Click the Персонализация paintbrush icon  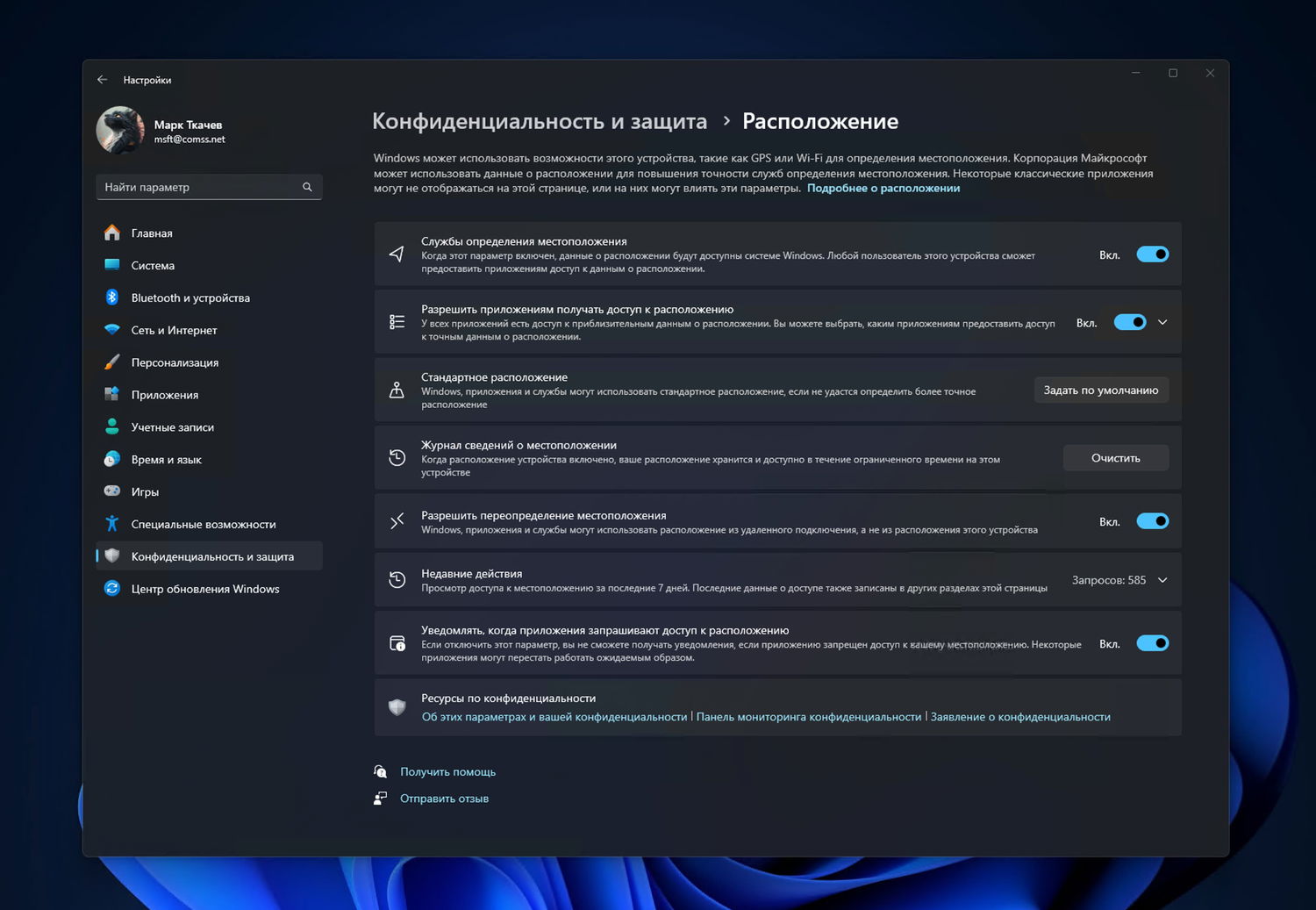111,362
